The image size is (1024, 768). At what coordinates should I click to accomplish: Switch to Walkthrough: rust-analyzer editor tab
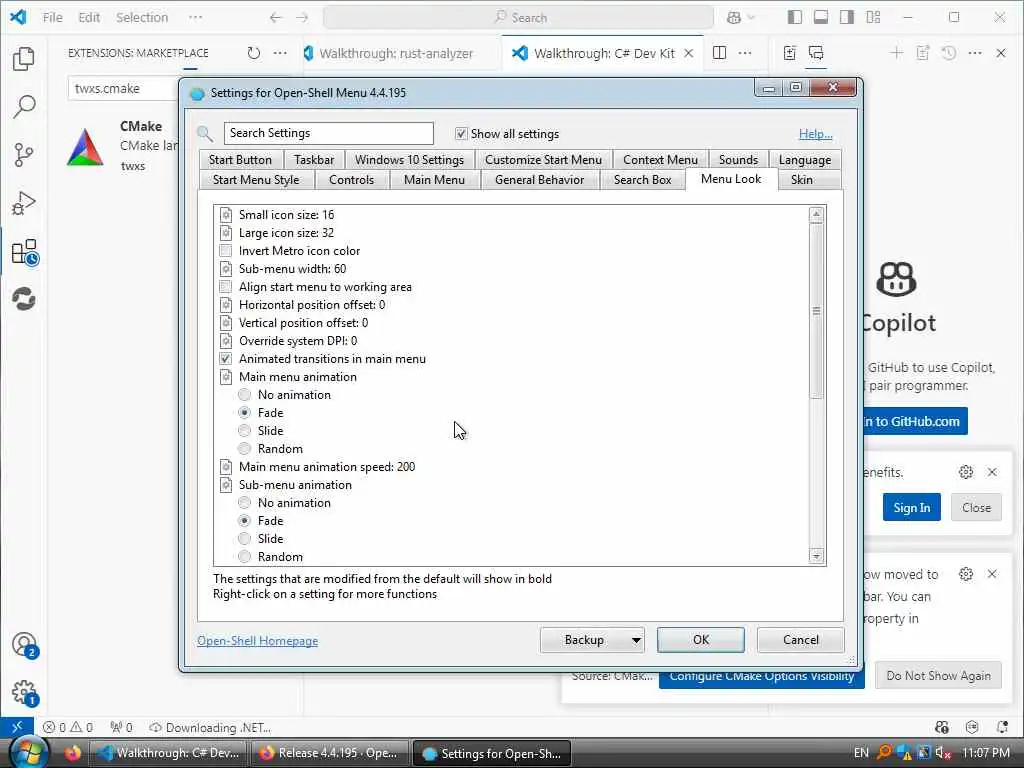click(396, 54)
